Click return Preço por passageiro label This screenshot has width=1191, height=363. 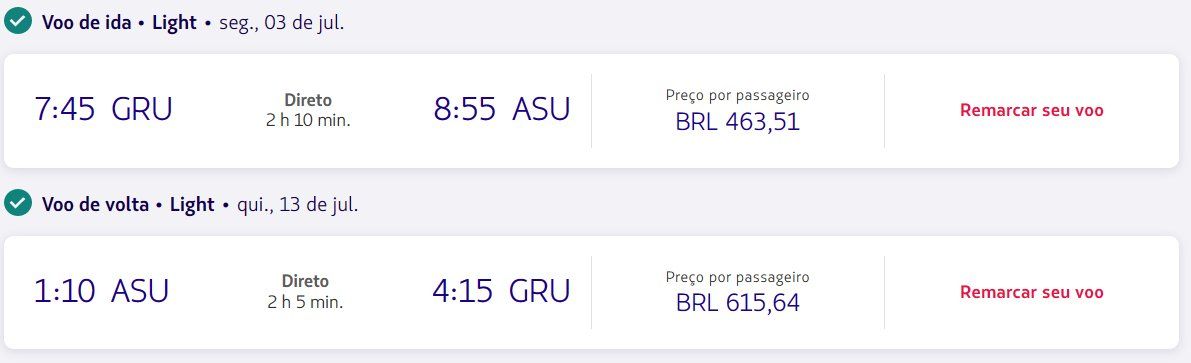pos(738,278)
